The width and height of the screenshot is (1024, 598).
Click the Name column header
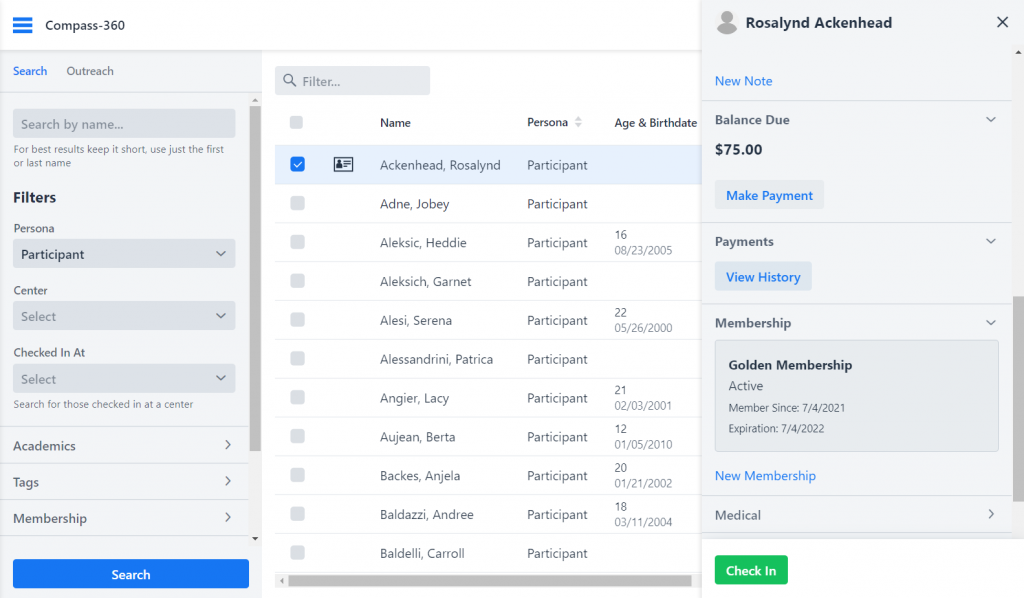pyautogui.click(x=395, y=123)
